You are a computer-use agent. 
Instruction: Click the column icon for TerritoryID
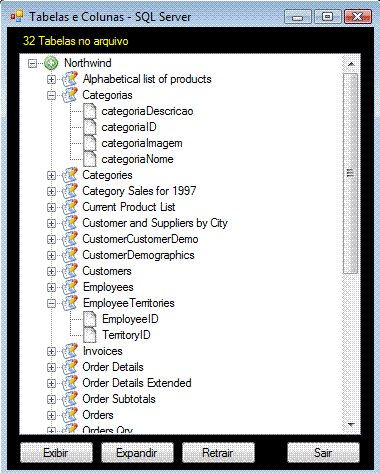point(90,335)
